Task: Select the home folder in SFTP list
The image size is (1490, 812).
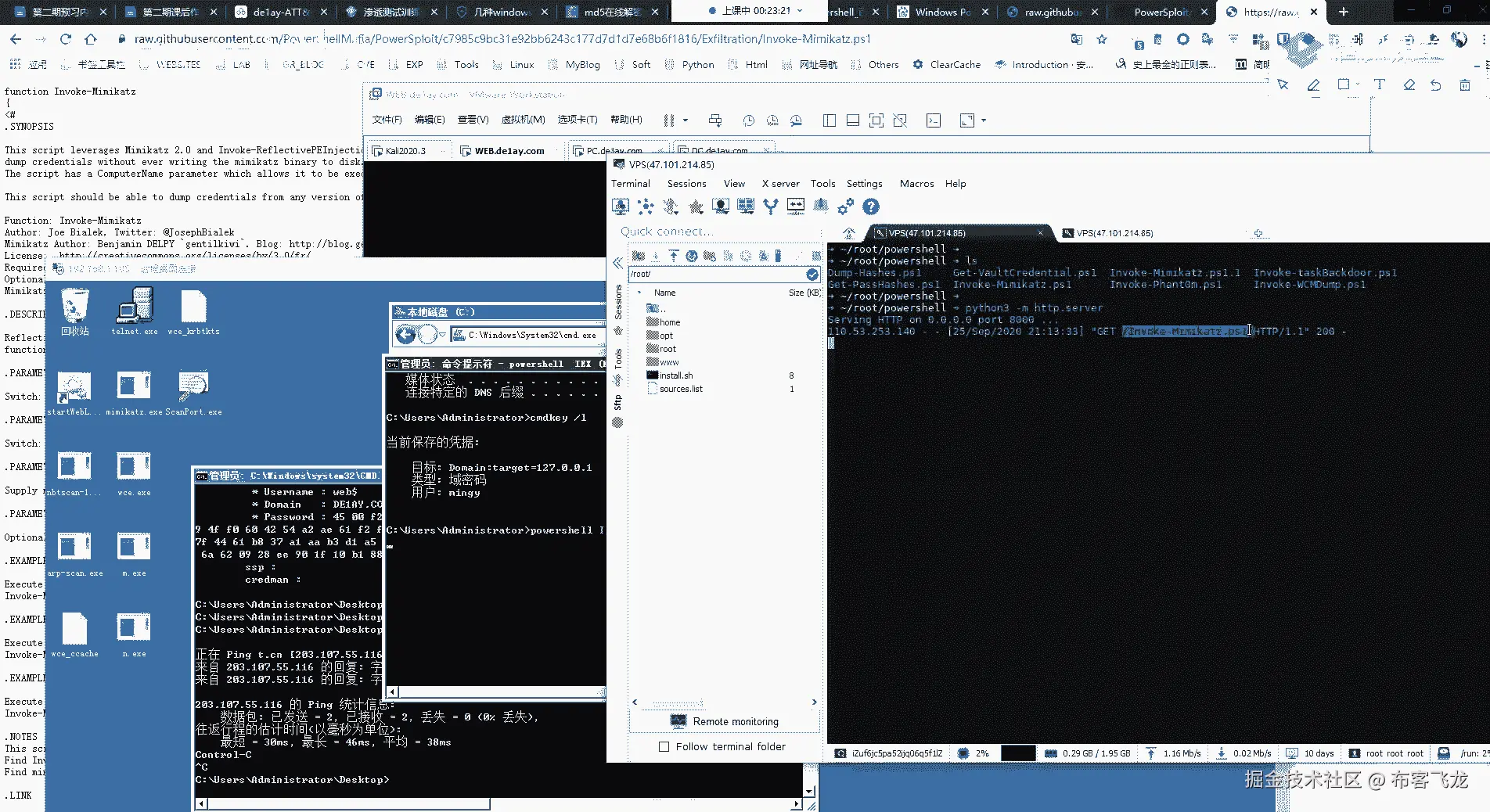Action: coord(664,322)
